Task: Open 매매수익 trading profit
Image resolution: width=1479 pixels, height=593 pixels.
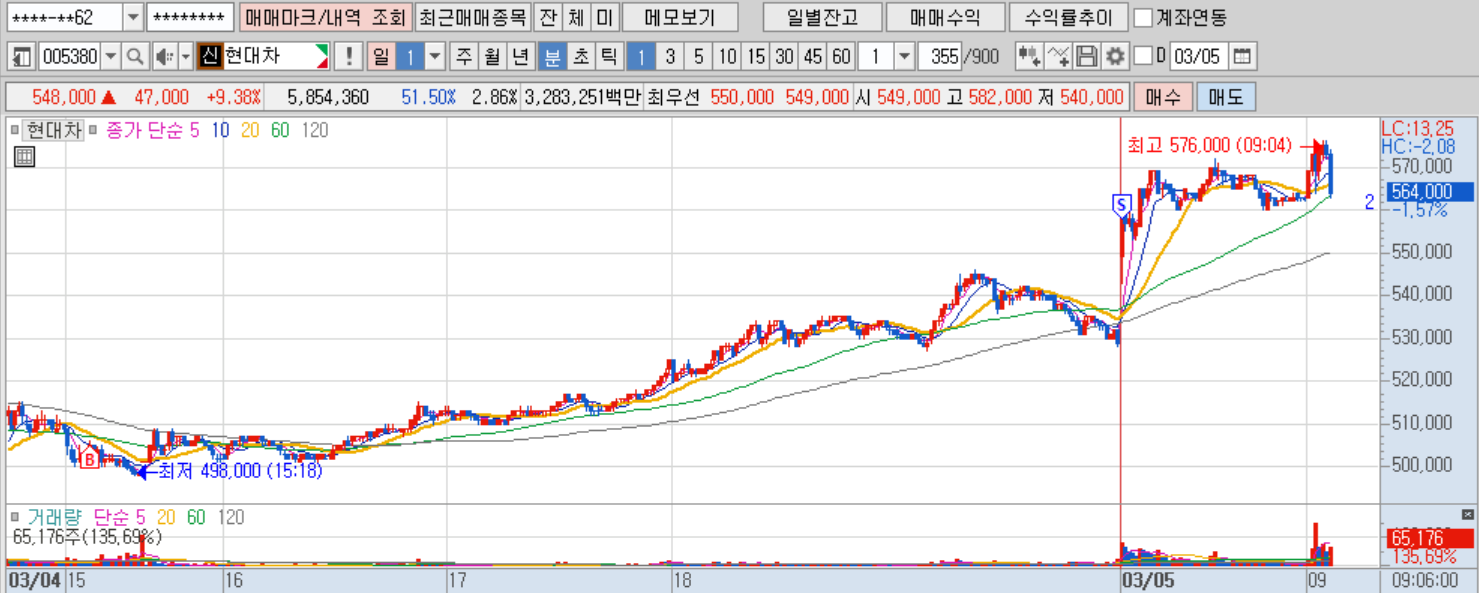Action: (x=946, y=17)
